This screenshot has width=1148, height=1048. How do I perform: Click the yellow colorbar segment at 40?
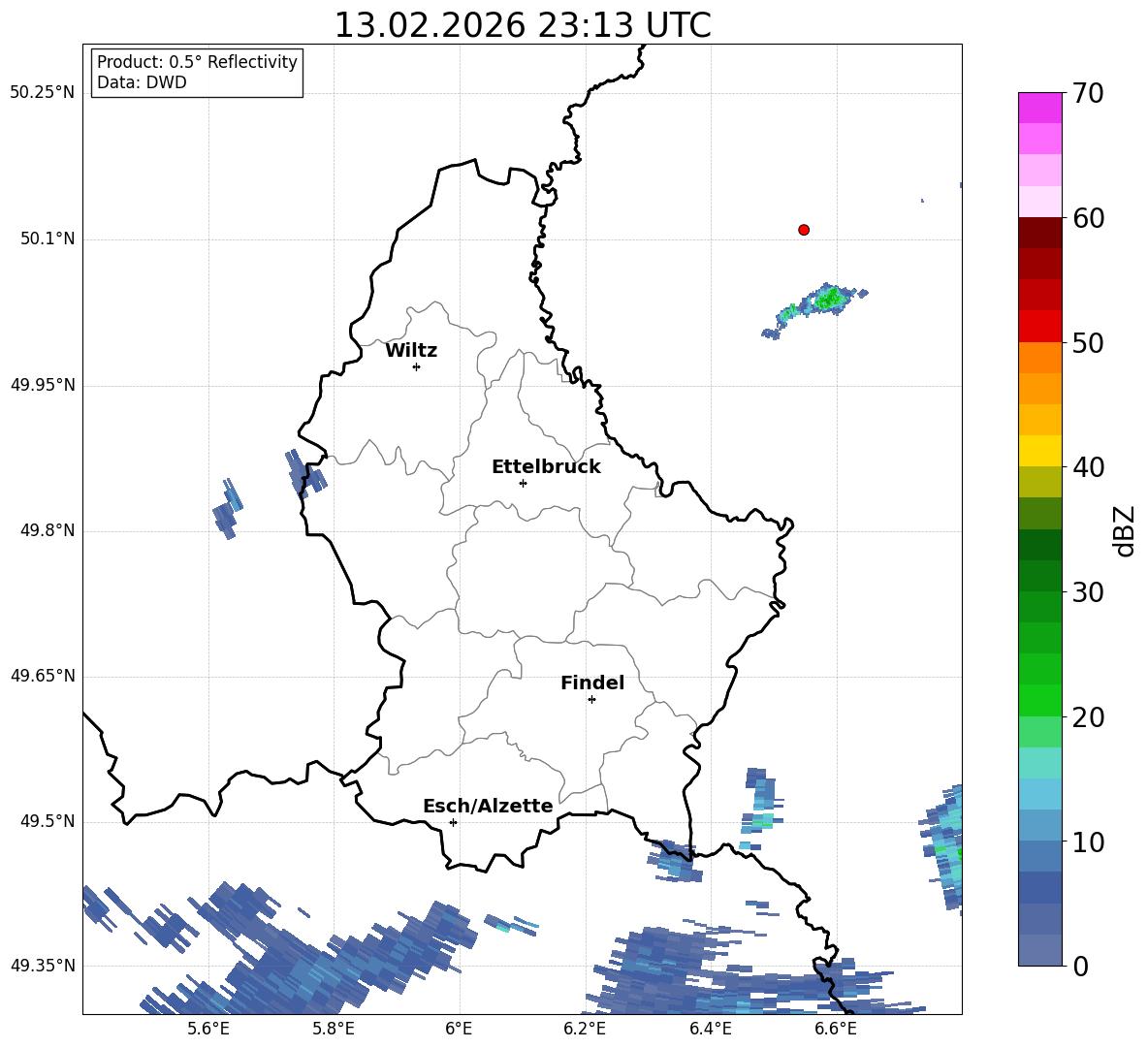click(1040, 451)
